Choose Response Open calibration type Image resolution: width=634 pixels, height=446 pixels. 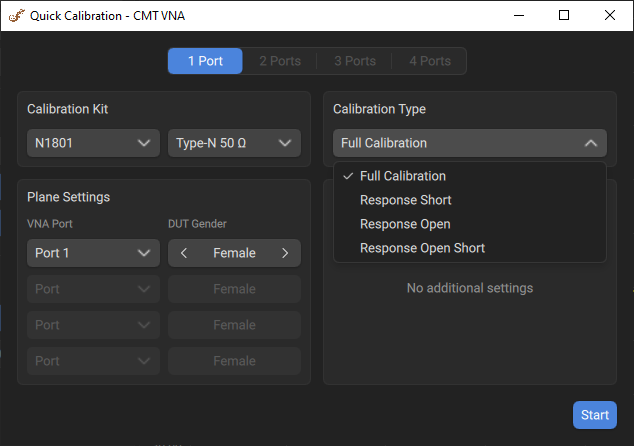[469, 224]
